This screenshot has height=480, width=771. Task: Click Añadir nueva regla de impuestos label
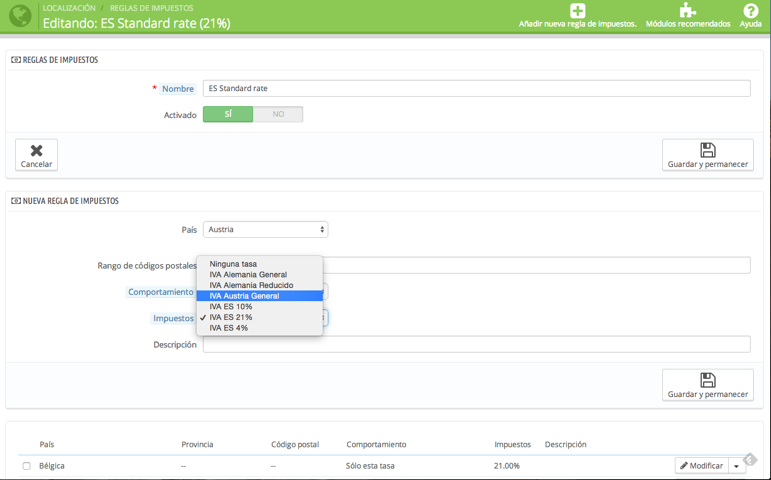[x=578, y=24]
